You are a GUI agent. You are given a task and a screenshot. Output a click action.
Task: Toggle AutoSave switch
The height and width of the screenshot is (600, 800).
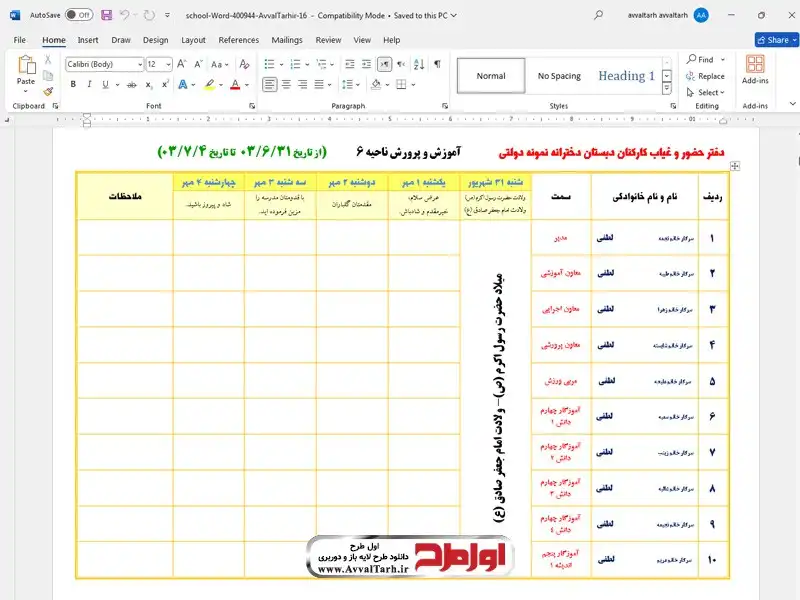coord(79,15)
